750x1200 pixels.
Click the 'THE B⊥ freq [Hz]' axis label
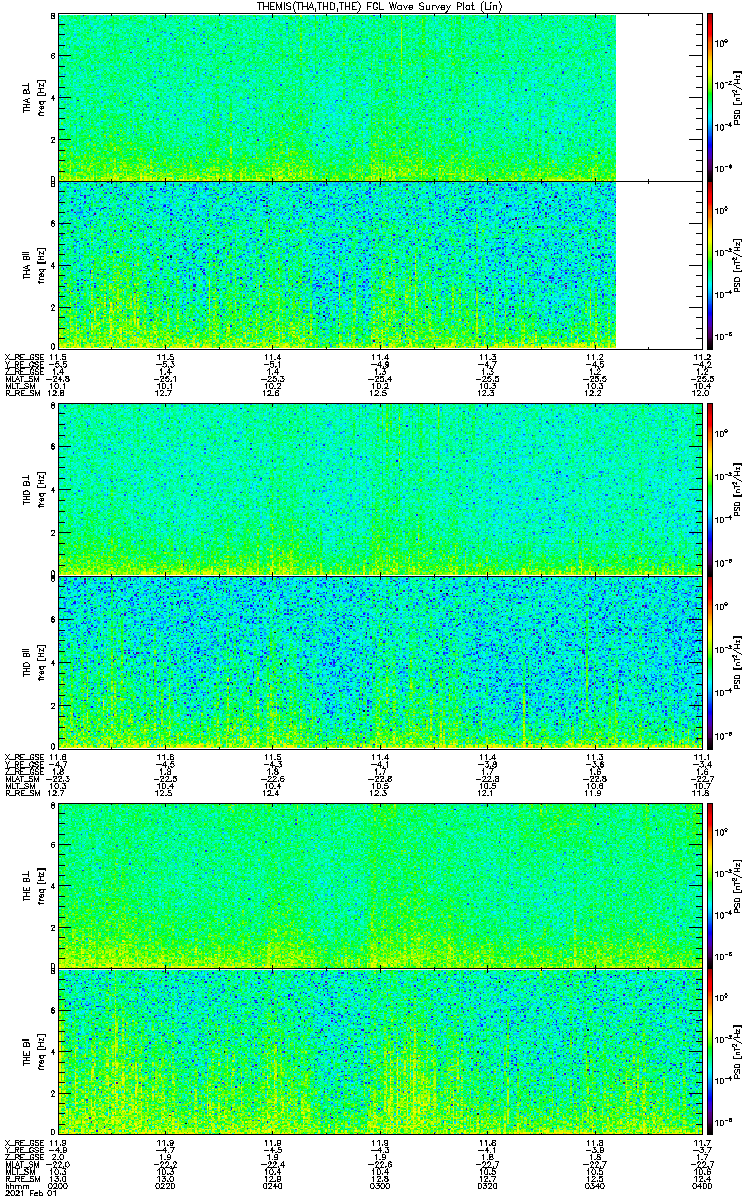34,885
